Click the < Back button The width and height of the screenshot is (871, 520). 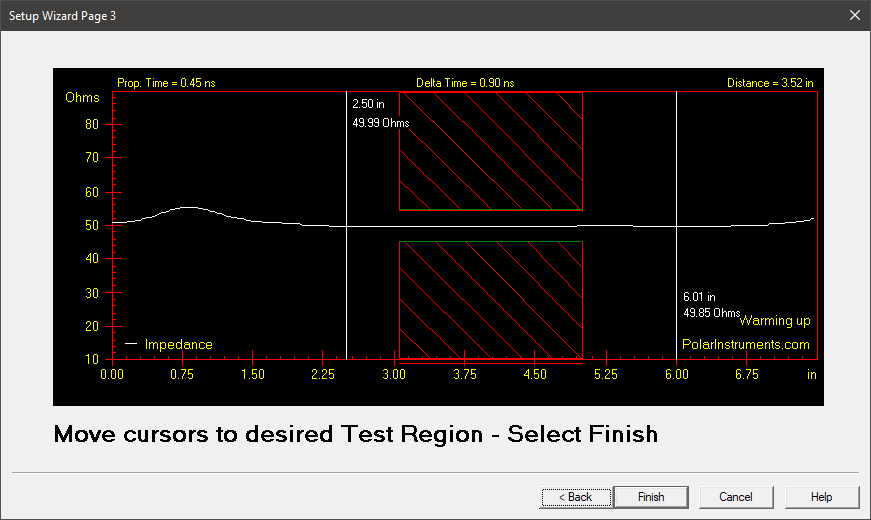[575, 497]
